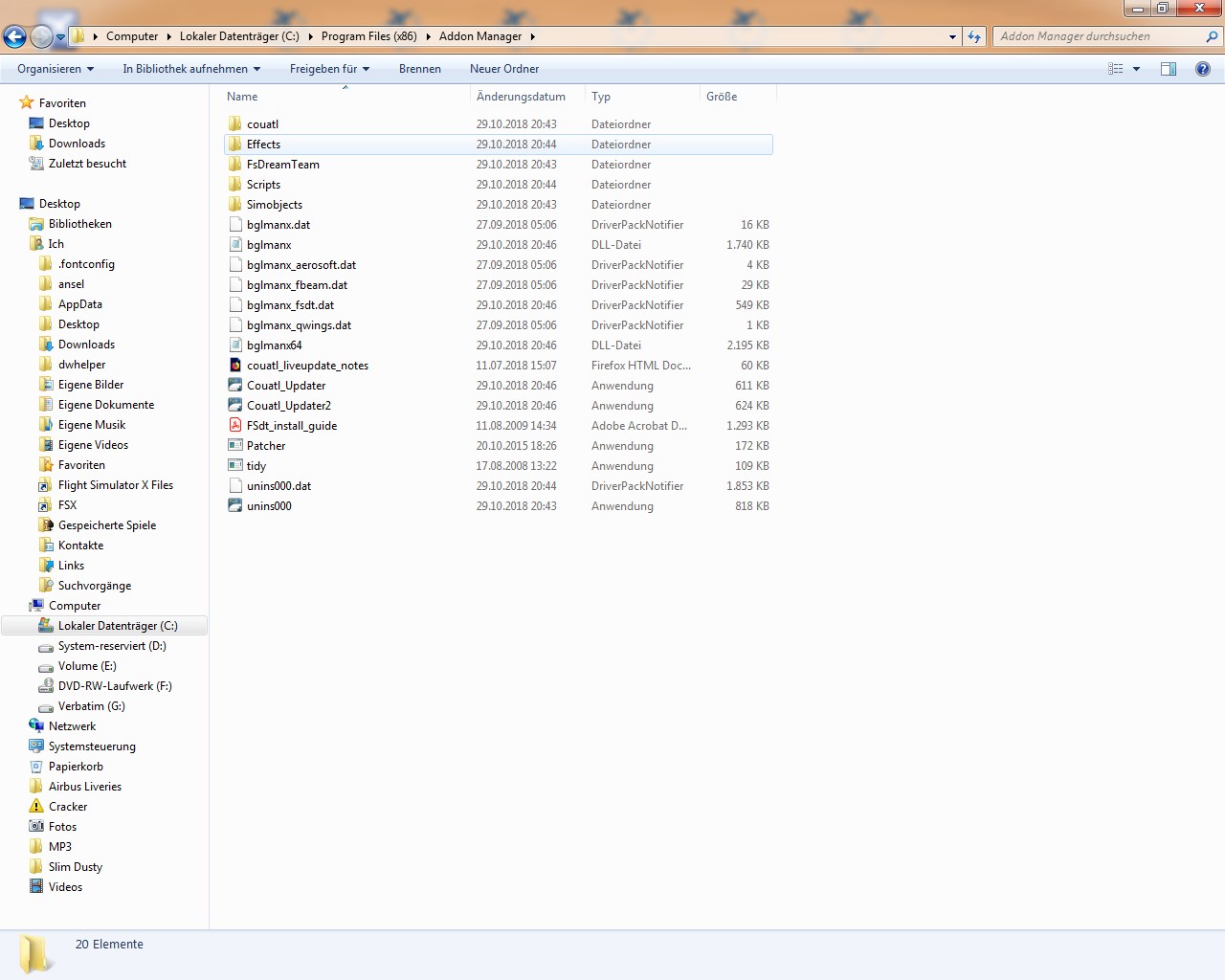
Task: Open FSdt_install_guide PDF file icon
Action: click(235, 426)
